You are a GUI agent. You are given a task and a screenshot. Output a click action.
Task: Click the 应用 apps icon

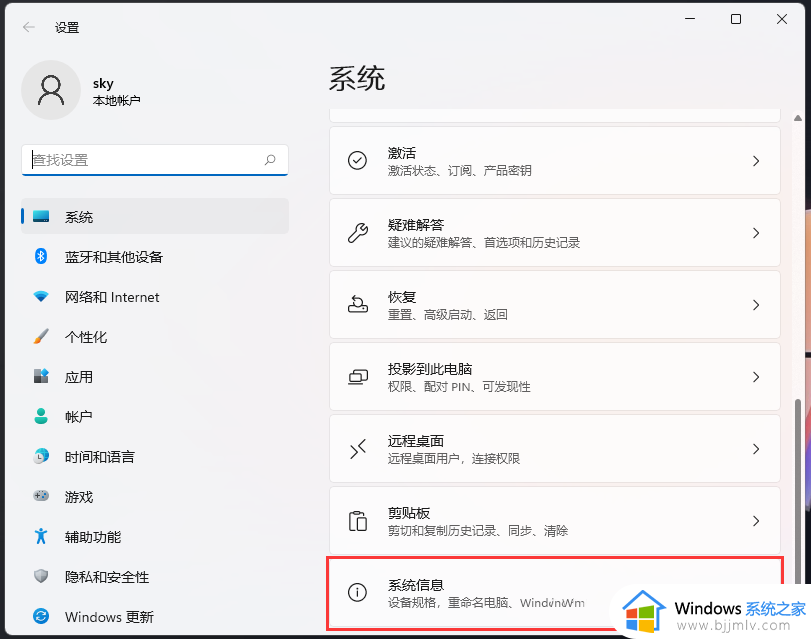pos(41,376)
